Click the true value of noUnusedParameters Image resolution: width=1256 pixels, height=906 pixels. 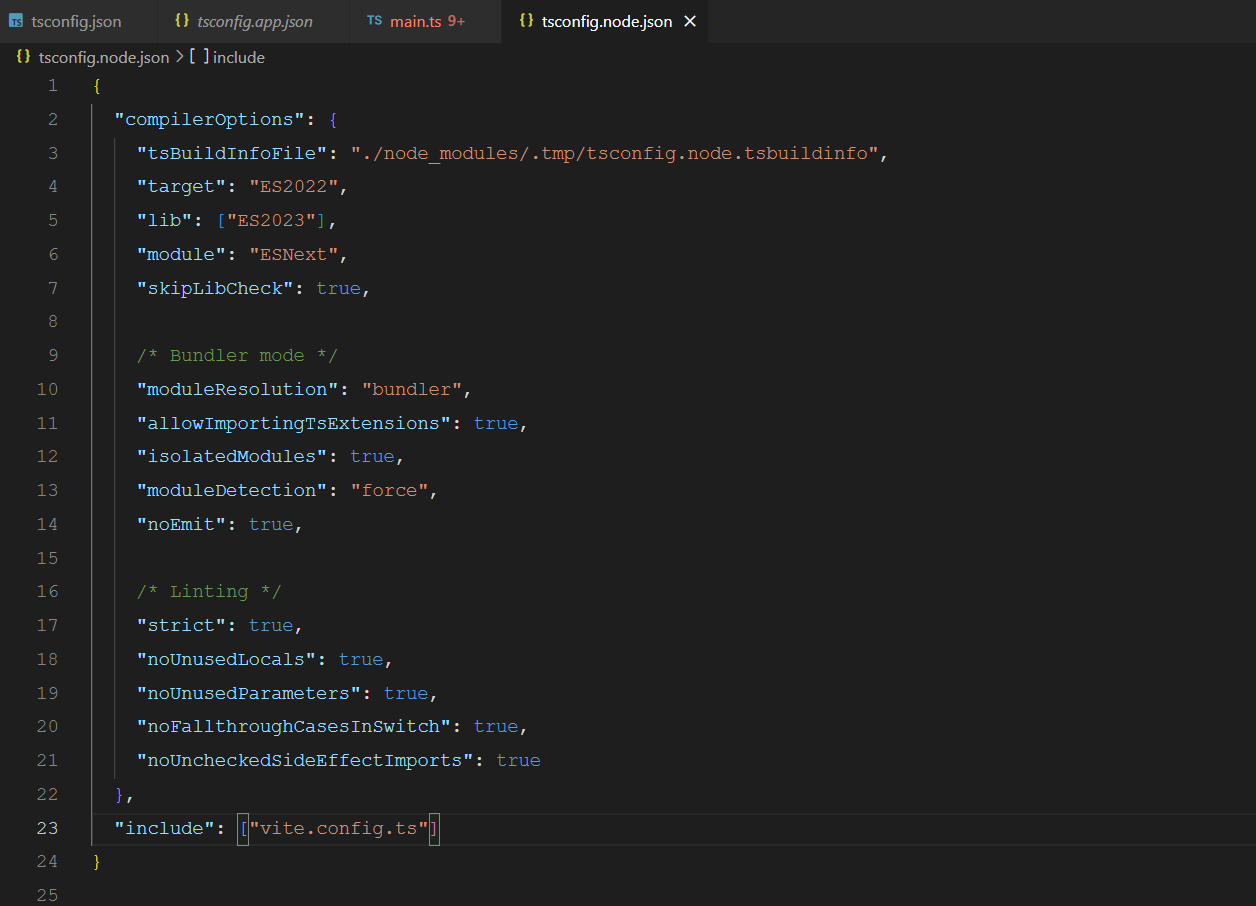tap(405, 693)
